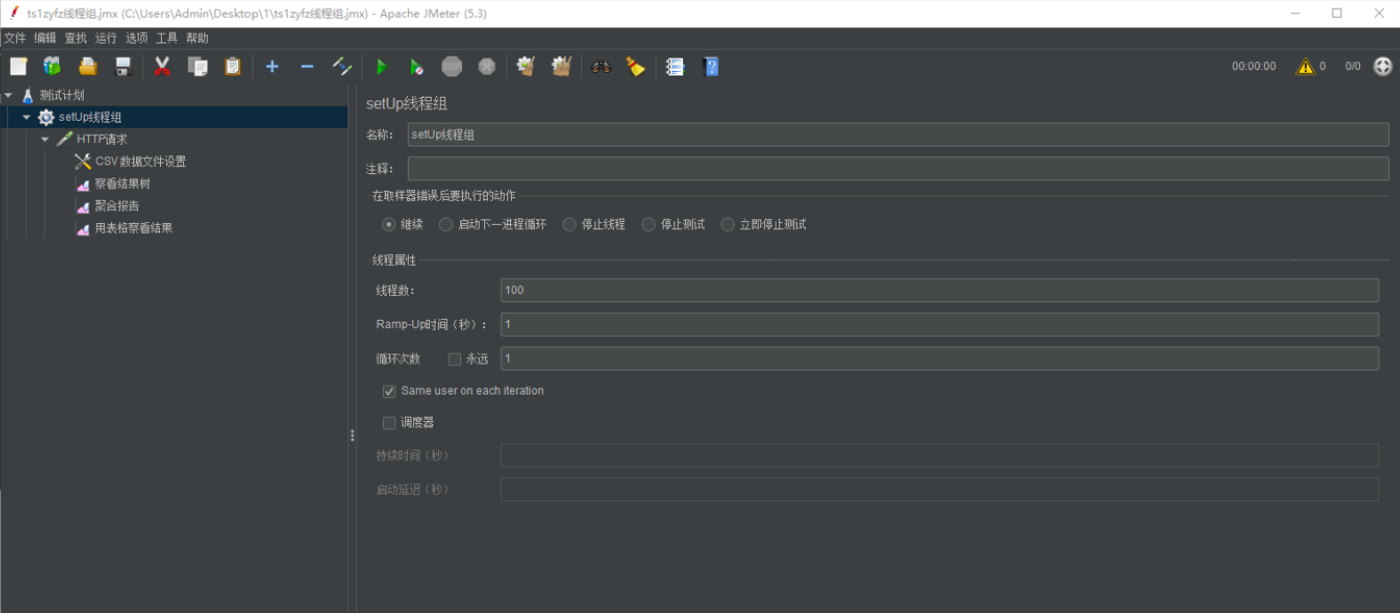Click the remote engine globe icon
The width and height of the screenshot is (1400, 613).
[x=1382, y=67]
